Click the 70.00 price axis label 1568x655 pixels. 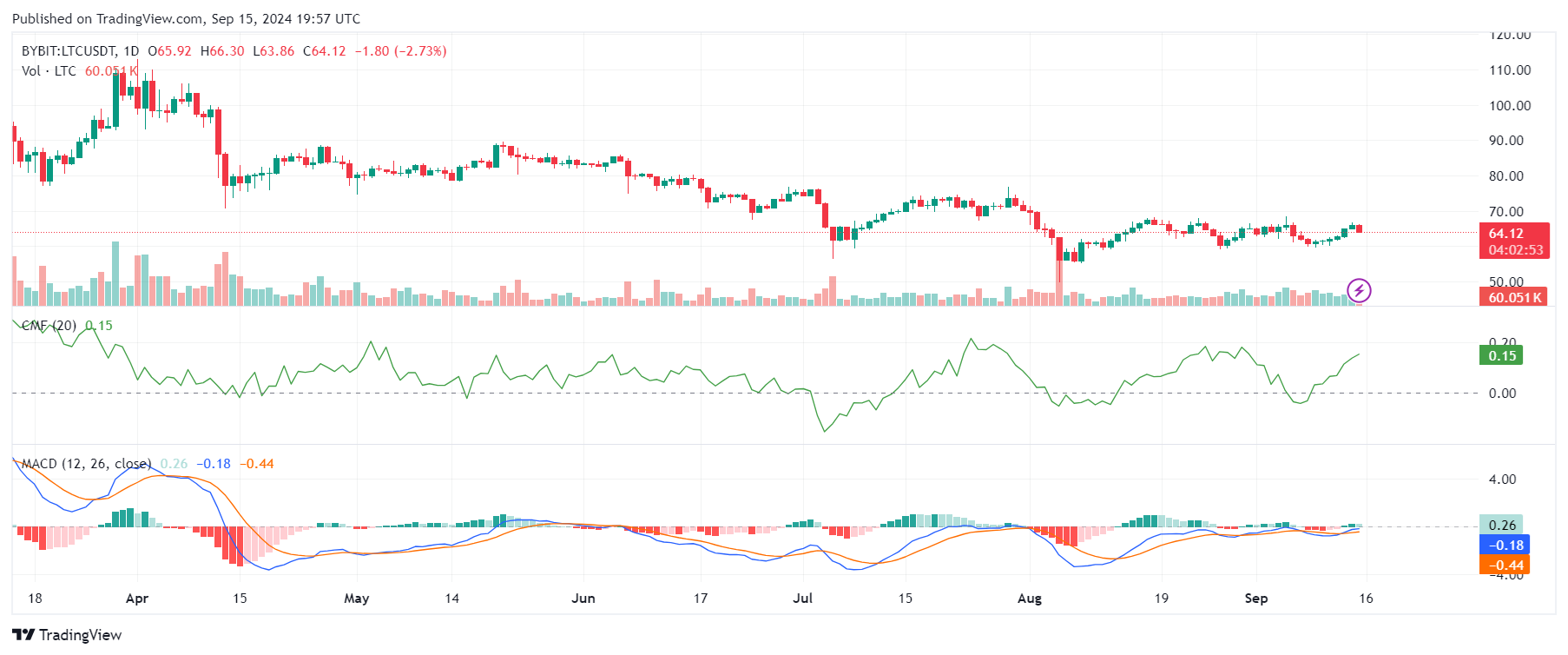tap(1506, 212)
